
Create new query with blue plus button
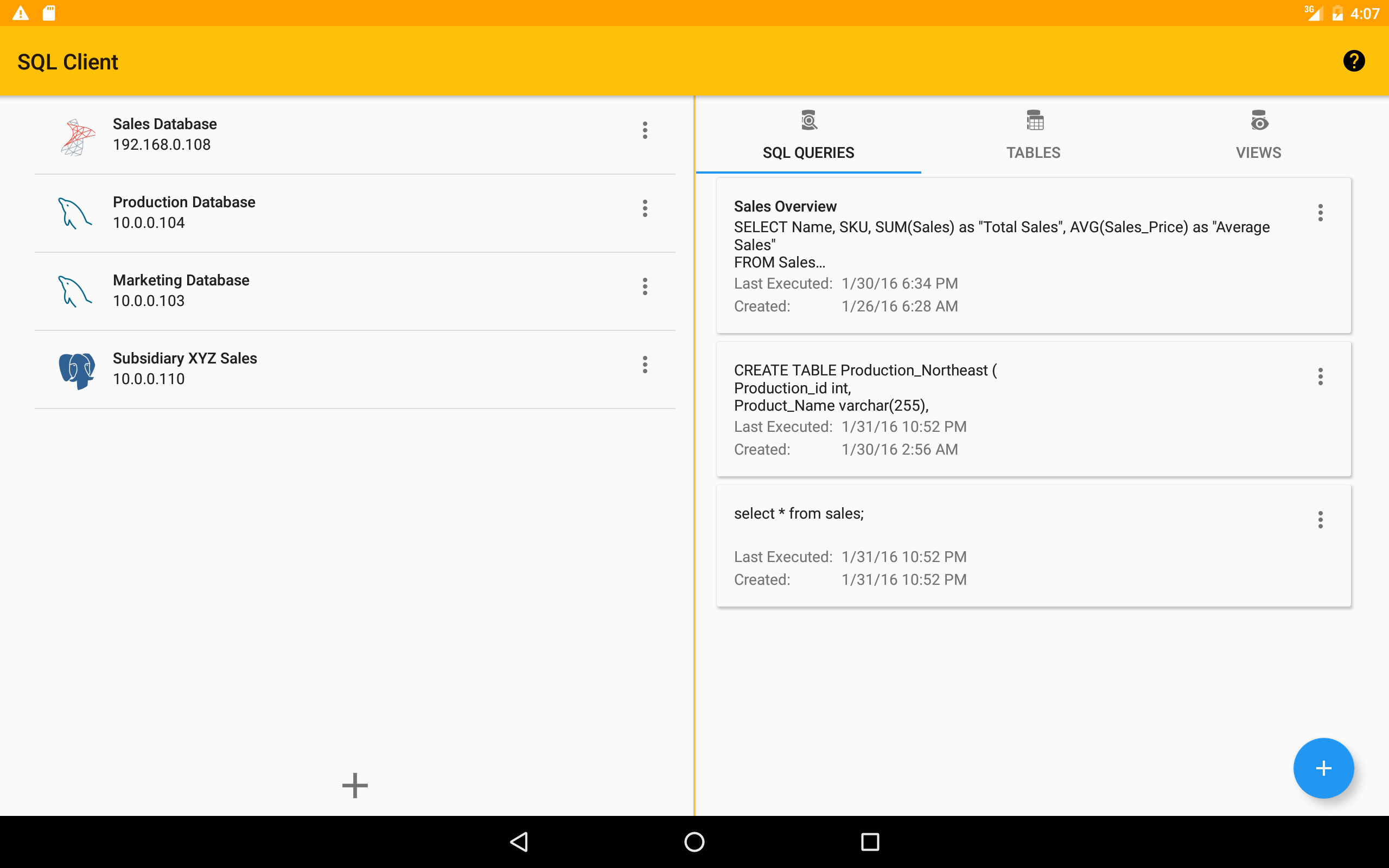click(1323, 768)
